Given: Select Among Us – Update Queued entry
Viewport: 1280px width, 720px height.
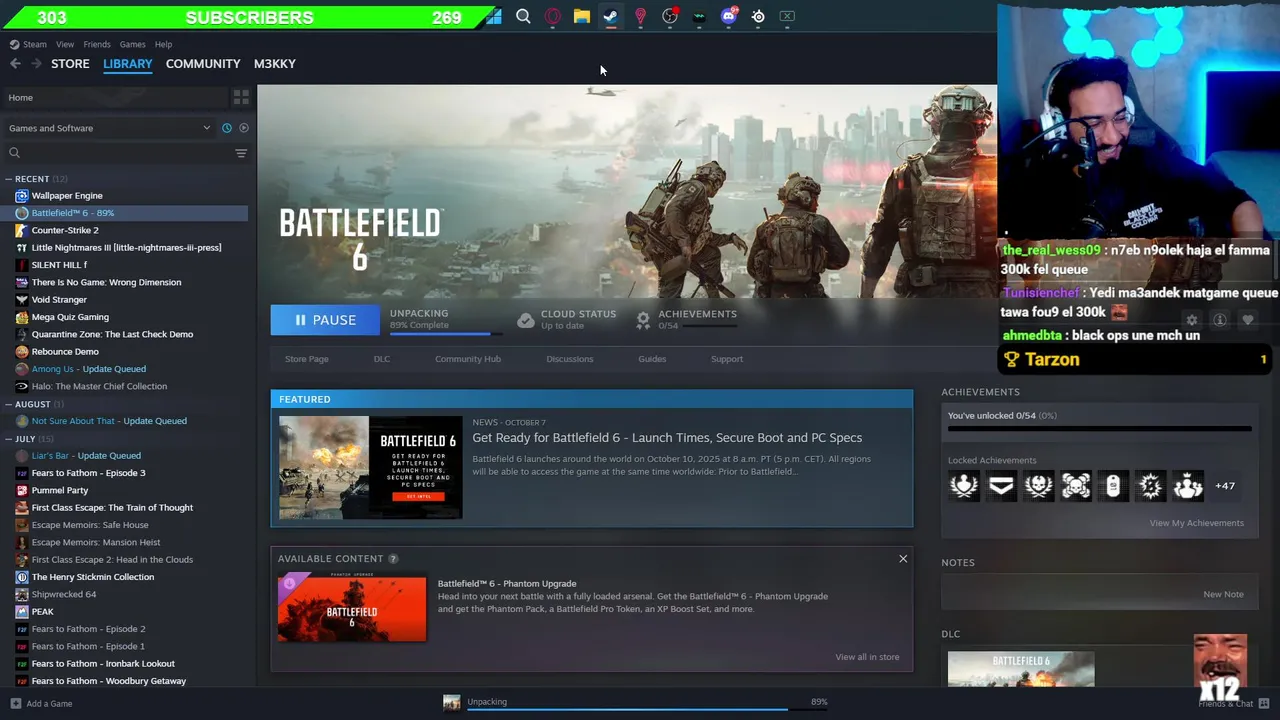Looking at the screenshot, I should pos(88,369).
